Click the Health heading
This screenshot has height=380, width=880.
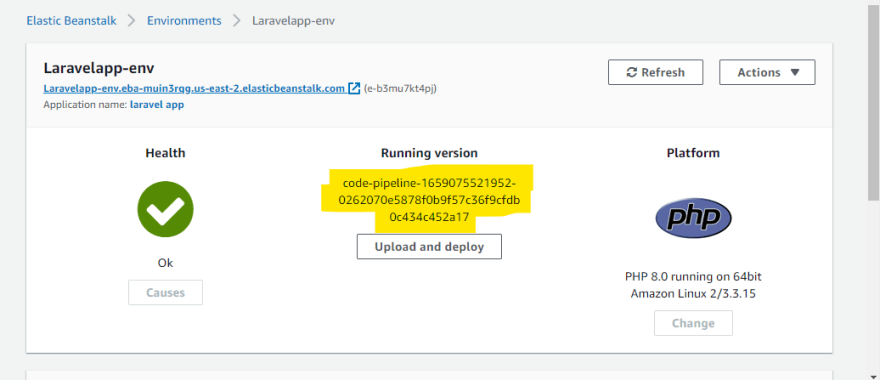[166, 153]
